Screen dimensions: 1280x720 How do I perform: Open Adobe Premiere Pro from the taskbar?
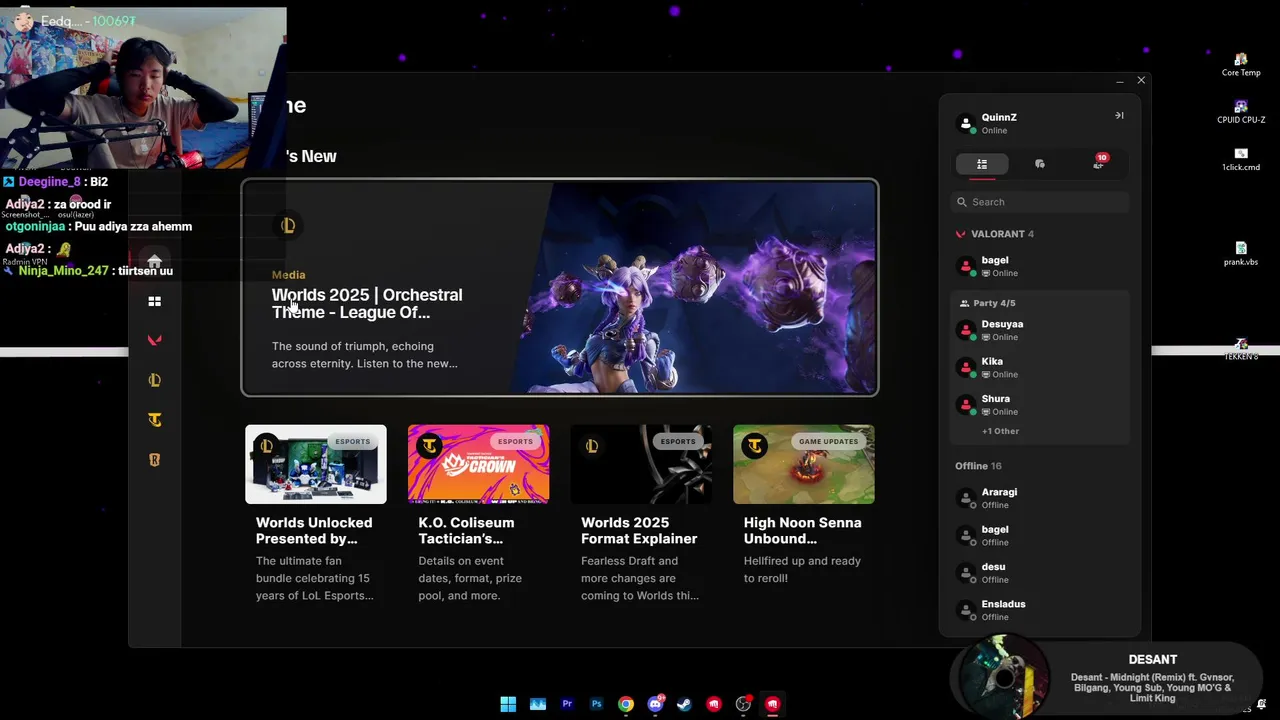pos(567,704)
